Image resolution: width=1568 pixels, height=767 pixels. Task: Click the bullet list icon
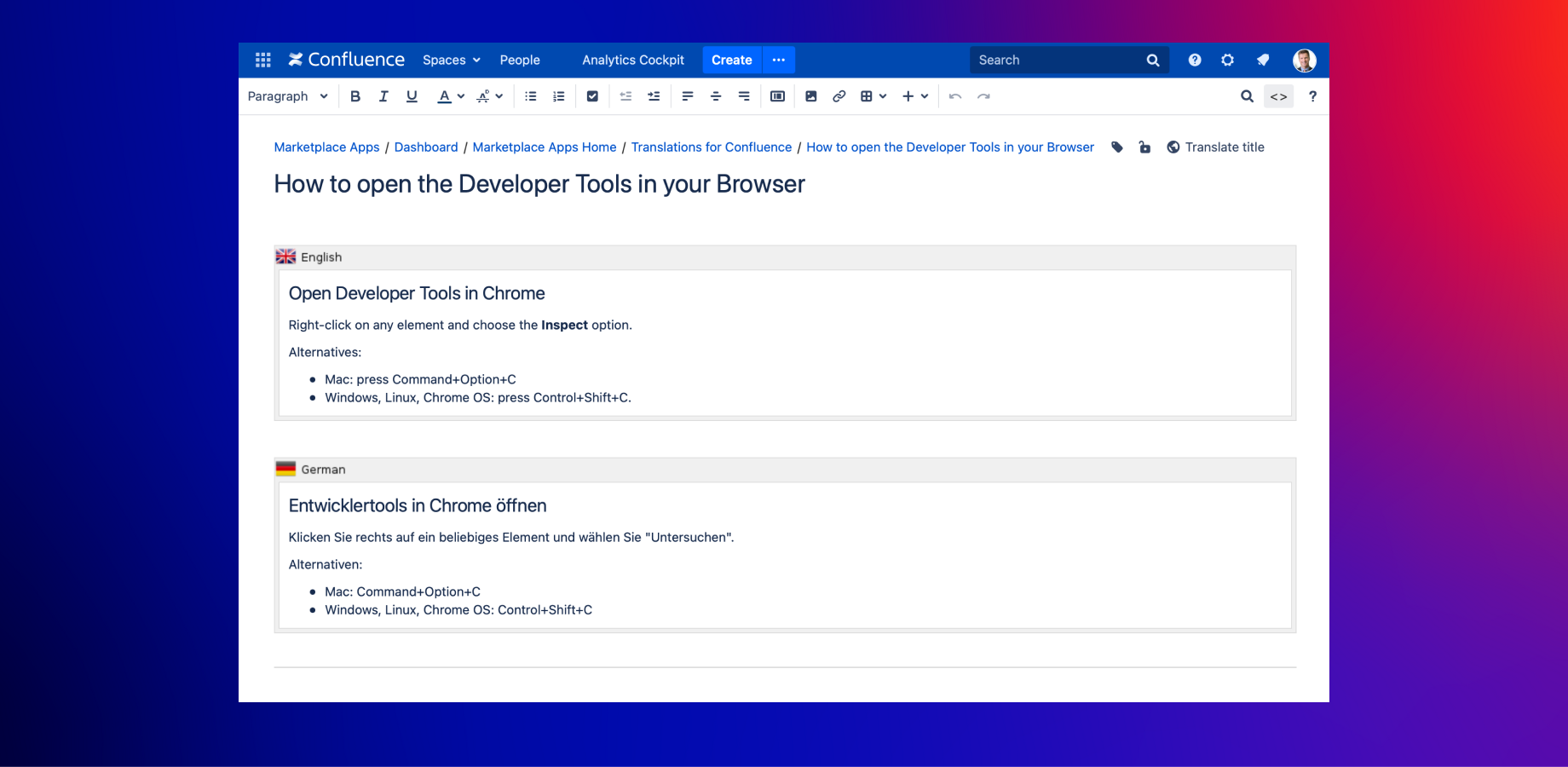tap(531, 96)
